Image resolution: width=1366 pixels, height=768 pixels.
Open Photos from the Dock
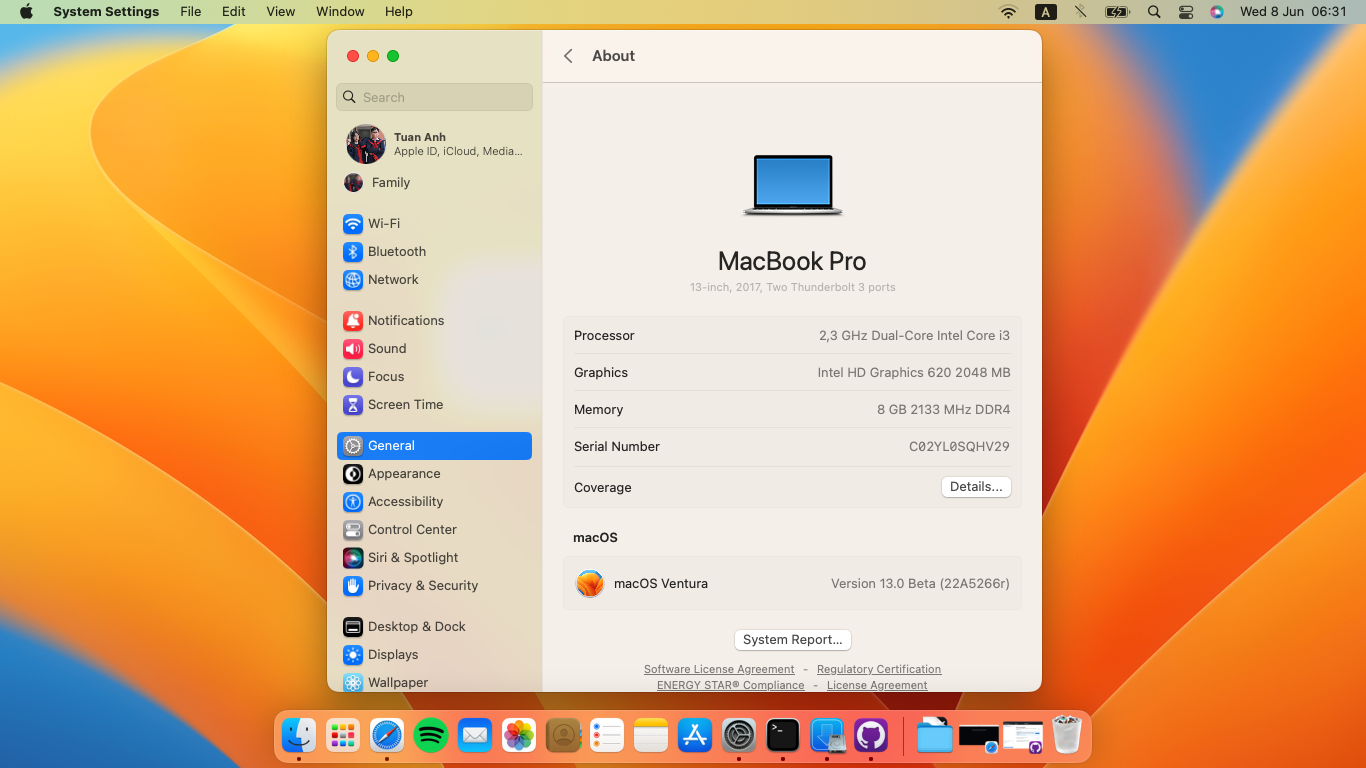point(519,736)
